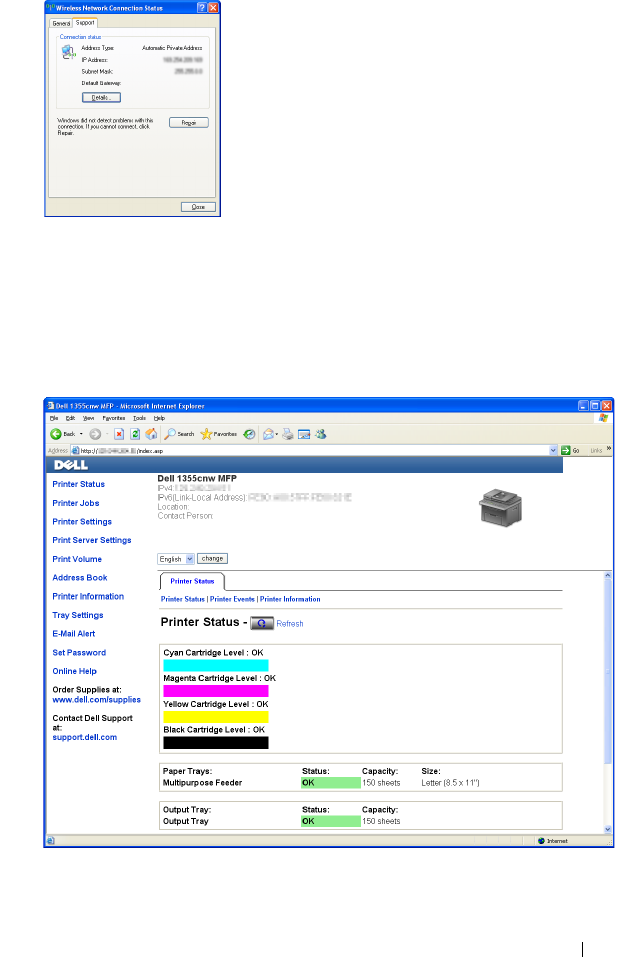Viewport: 641px width, 957px height.
Task: Open Print Server Settings link
Action: coord(92,540)
